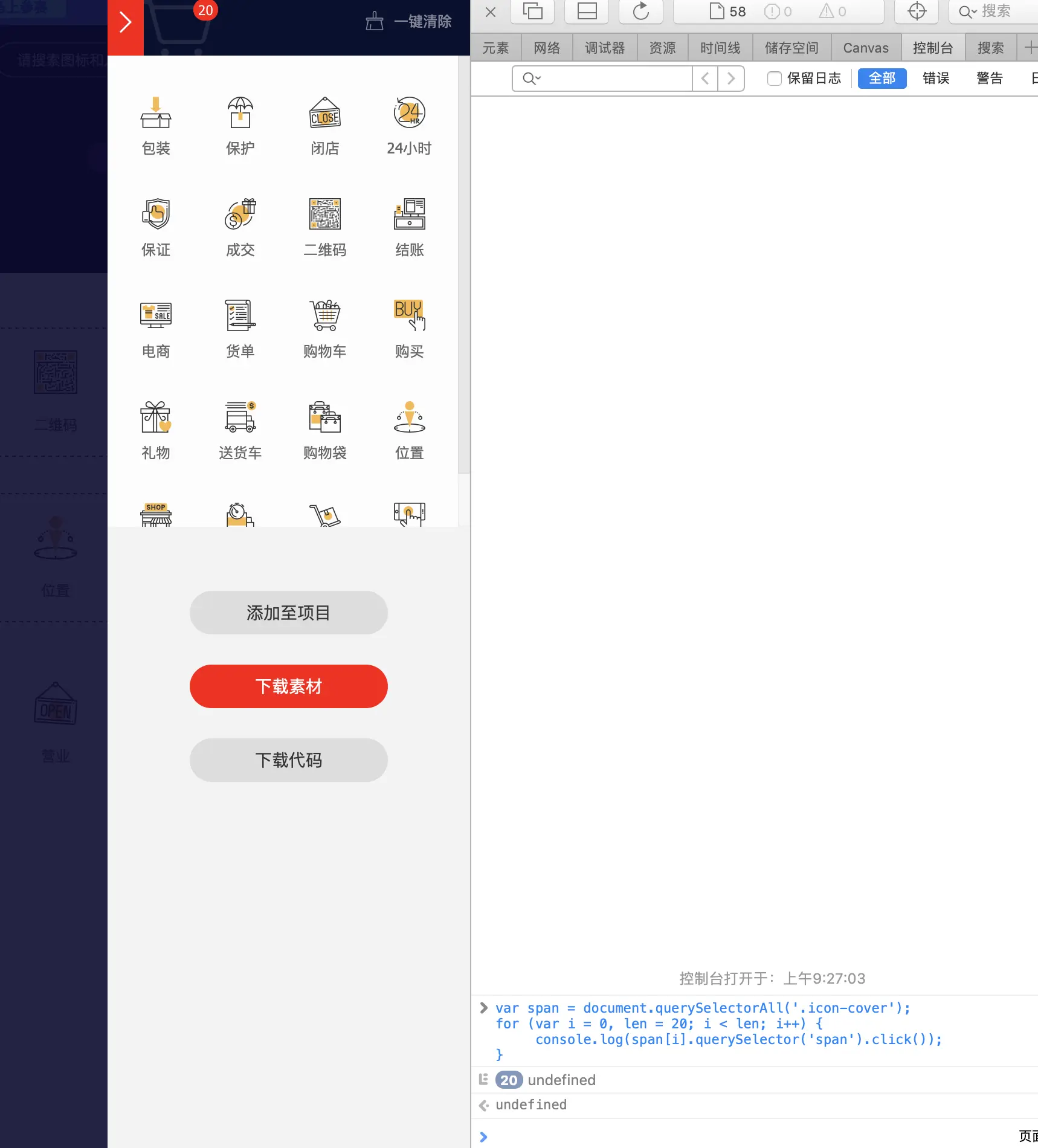Image resolution: width=1038 pixels, height=1148 pixels.
Task: Dock inspector to bottom of window
Action: [x=587, y=11]
